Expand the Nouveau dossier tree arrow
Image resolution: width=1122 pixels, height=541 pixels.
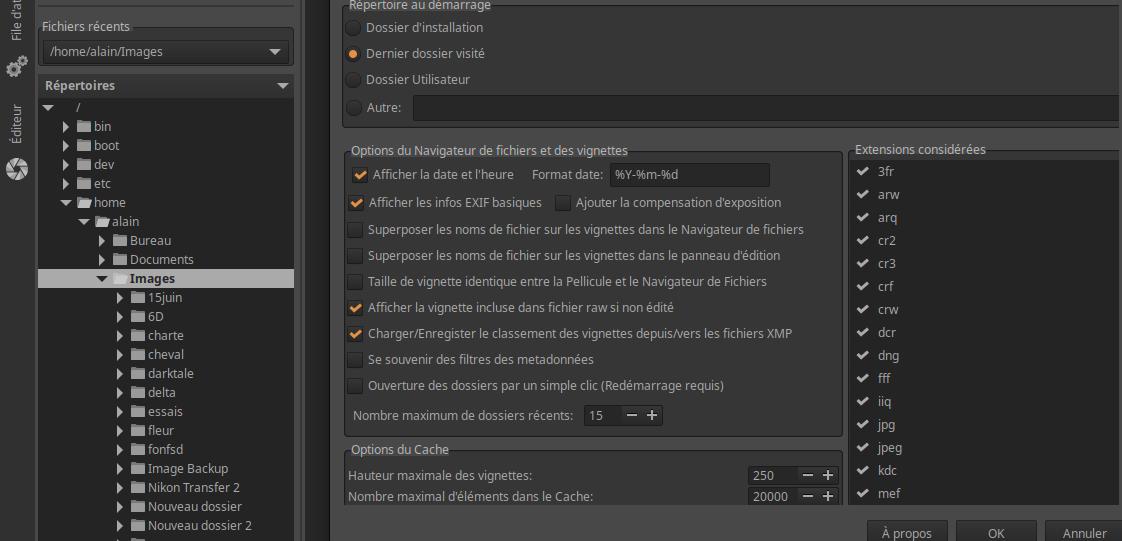click(x=120, y=507)
